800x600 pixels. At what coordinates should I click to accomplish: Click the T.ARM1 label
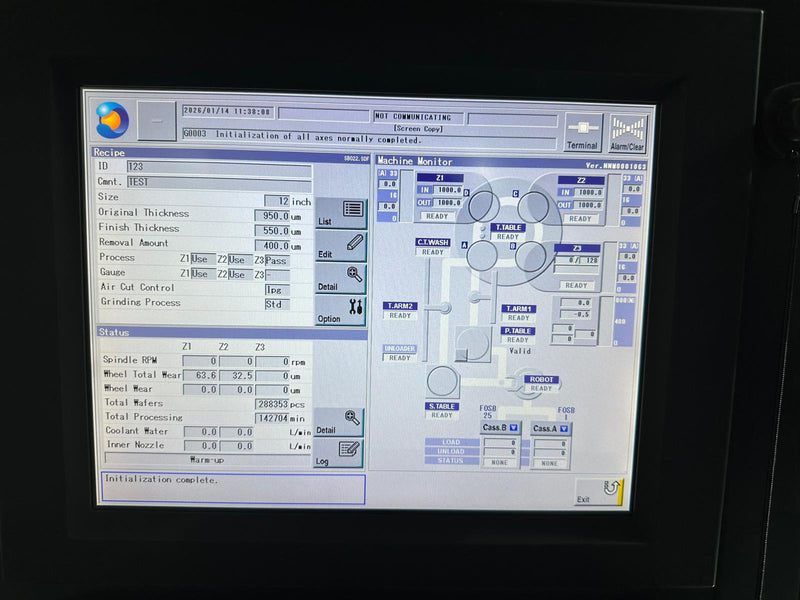[x=518, y=309]
